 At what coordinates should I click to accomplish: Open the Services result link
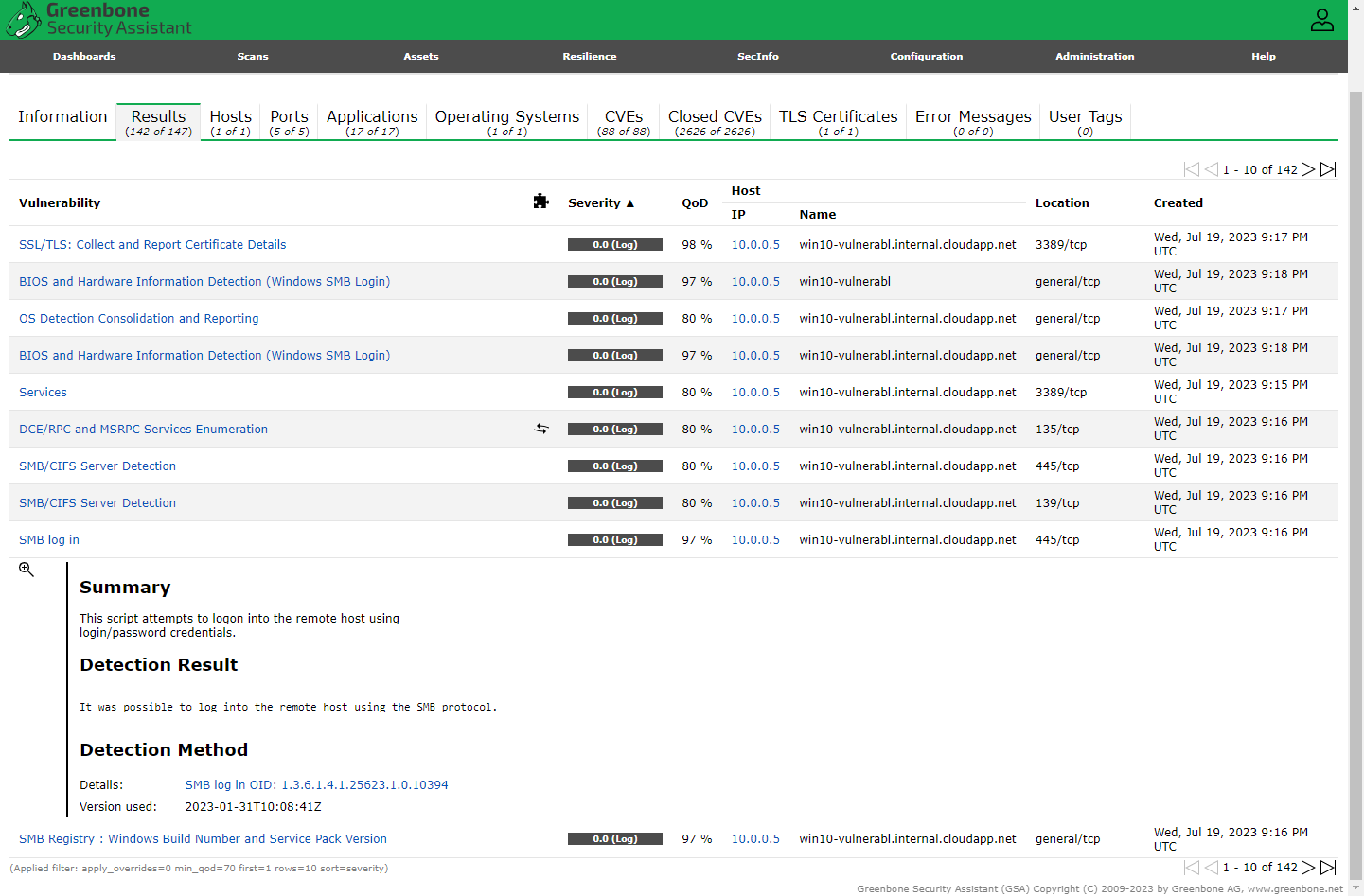pos(43,392)
